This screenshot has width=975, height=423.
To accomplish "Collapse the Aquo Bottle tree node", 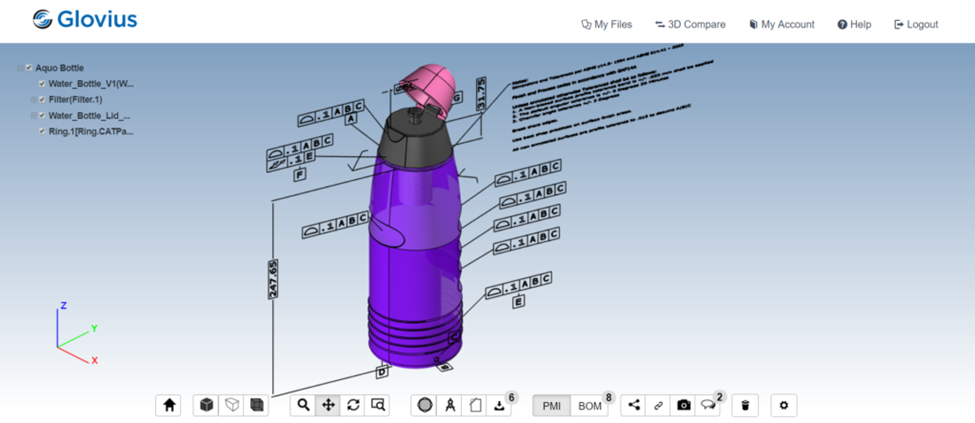I will (19, 68).
